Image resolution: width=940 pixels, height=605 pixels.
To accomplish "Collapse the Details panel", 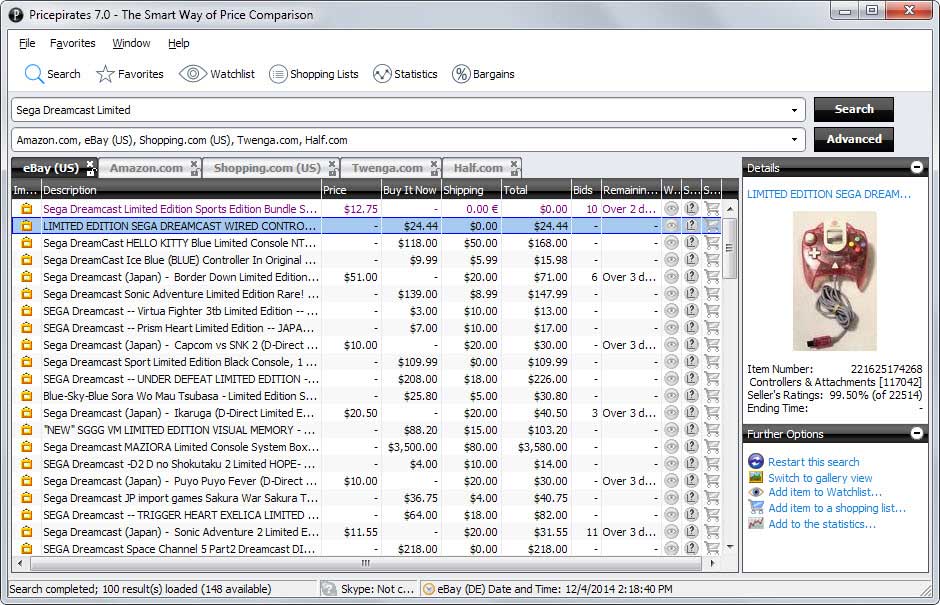I will [917, 167].
